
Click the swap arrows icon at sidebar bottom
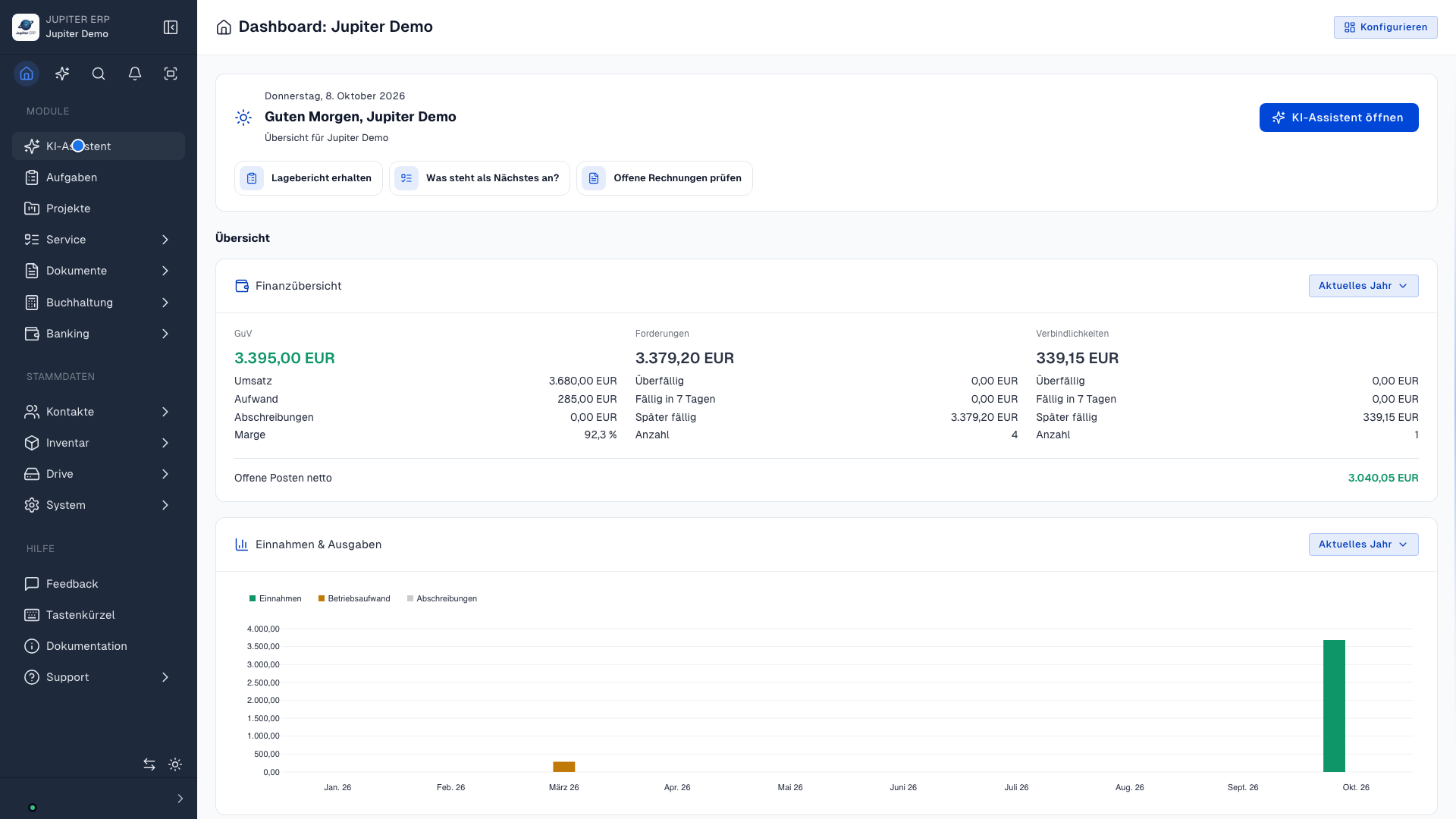(x=149, y=764)
